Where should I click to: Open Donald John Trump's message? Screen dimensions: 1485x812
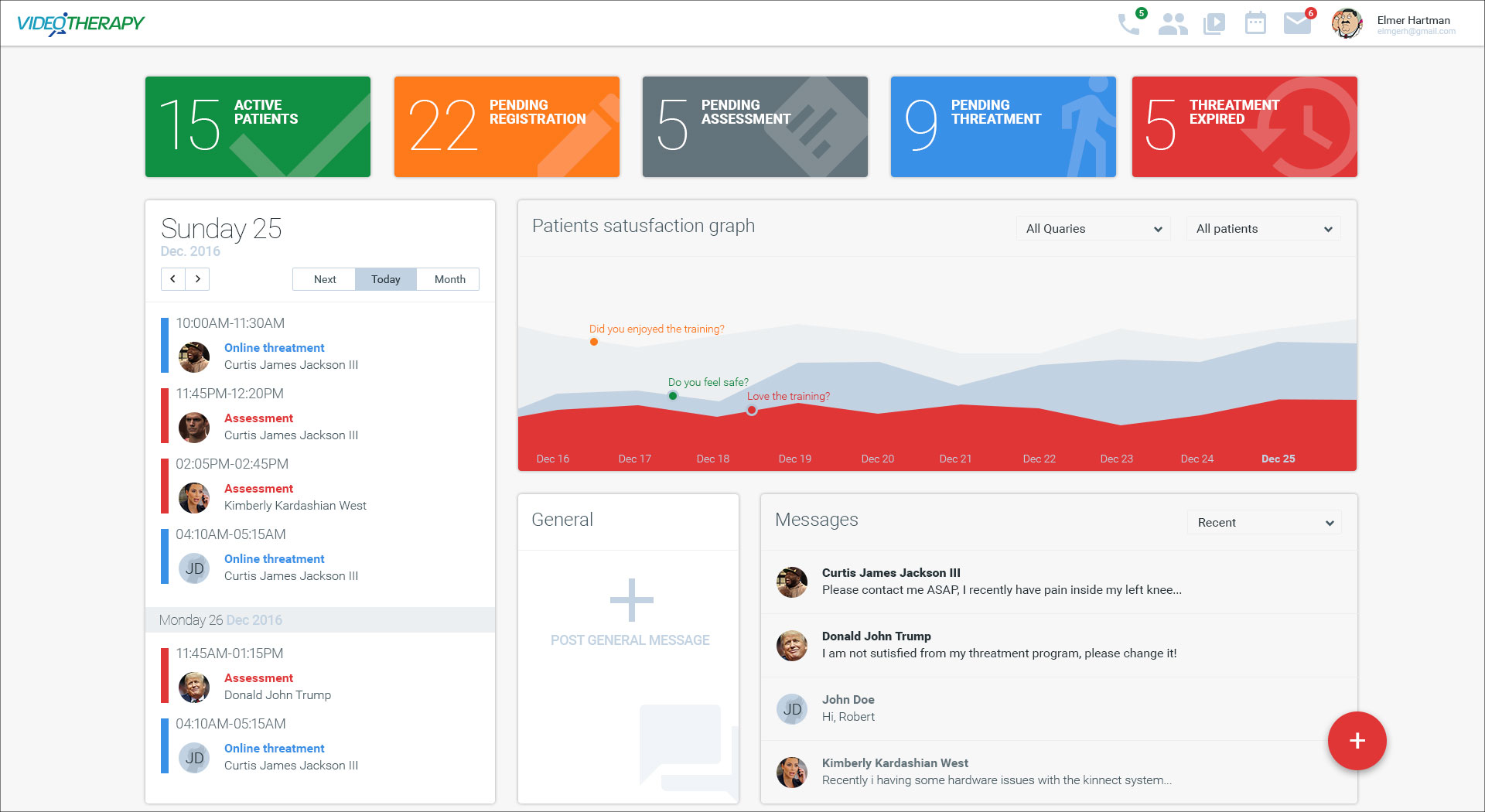click(x=998, y=645)
